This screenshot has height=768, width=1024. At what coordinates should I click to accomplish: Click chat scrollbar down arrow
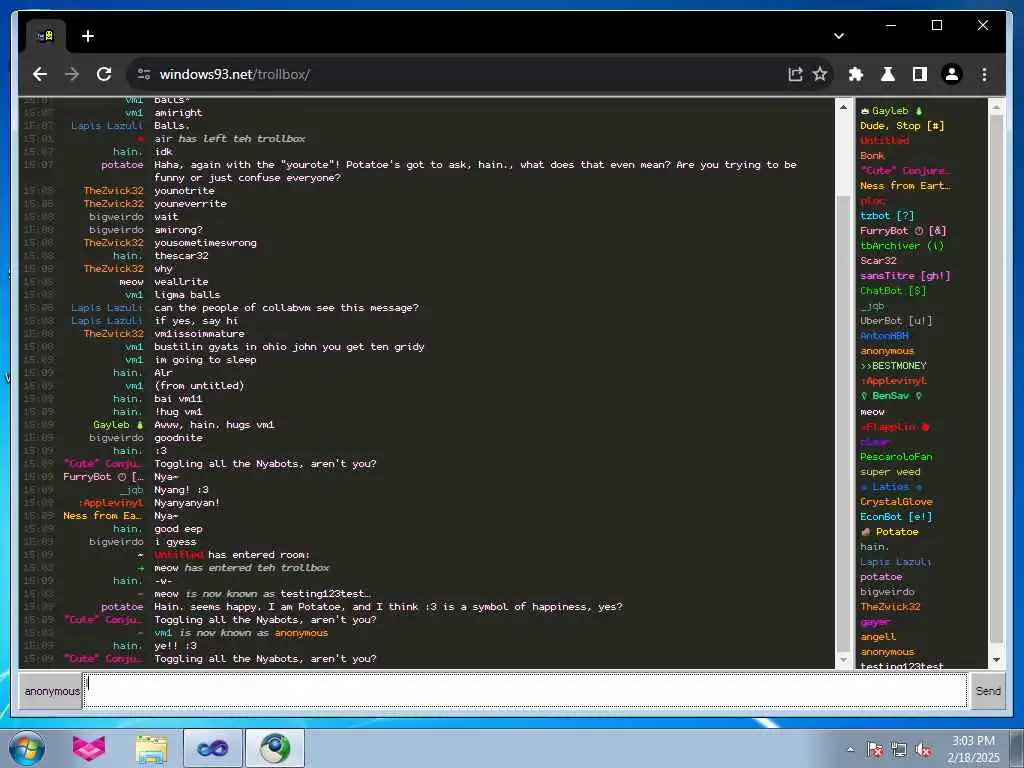coord(843,660)
